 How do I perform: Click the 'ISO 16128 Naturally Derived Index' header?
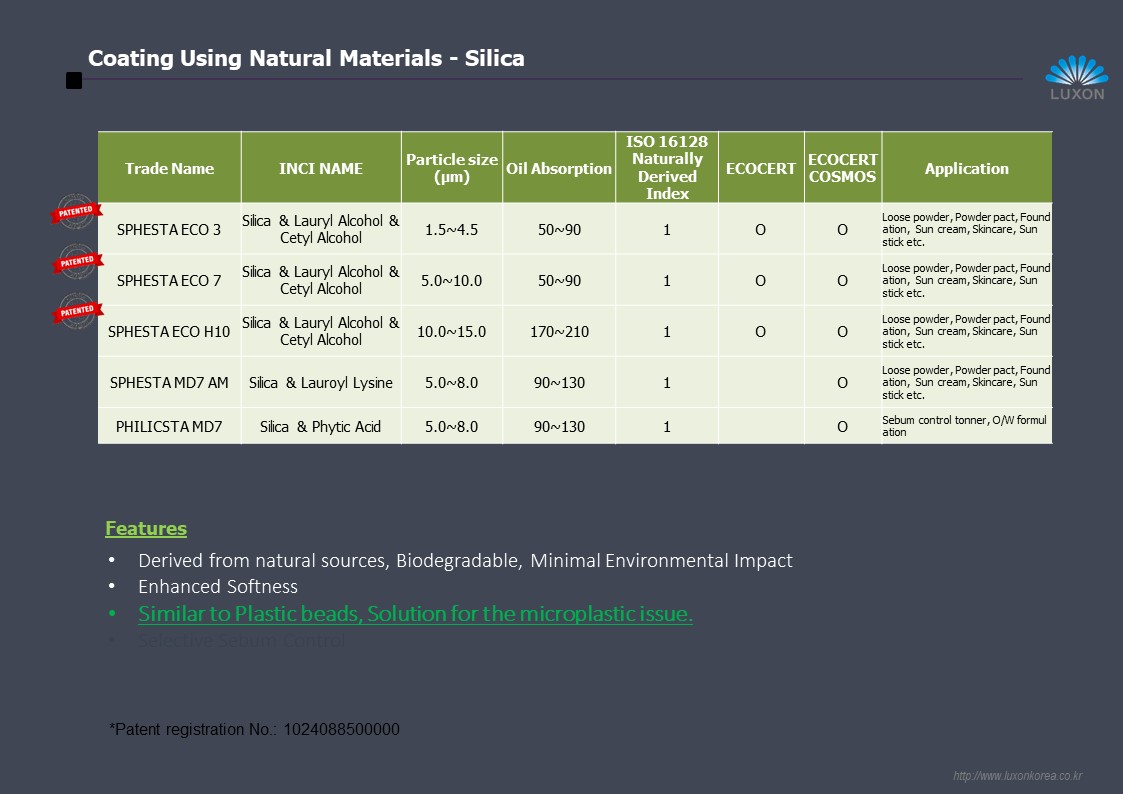point(667,168)
